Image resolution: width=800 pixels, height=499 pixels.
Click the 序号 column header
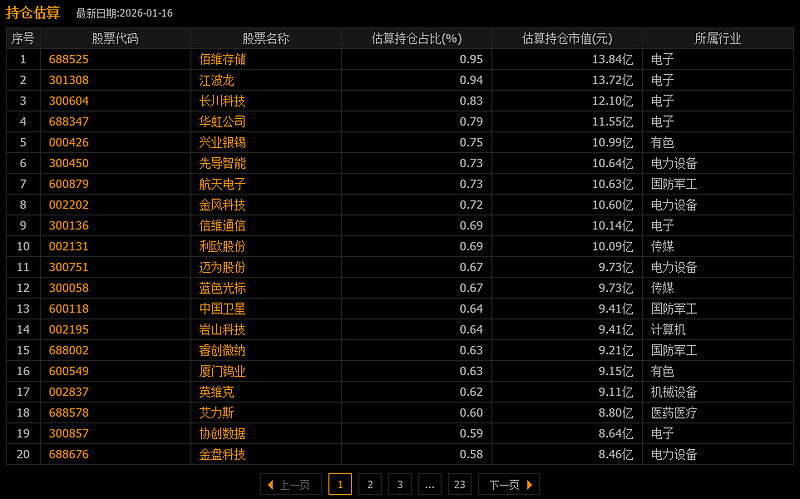pyautogui.click(x=23, y=38)
